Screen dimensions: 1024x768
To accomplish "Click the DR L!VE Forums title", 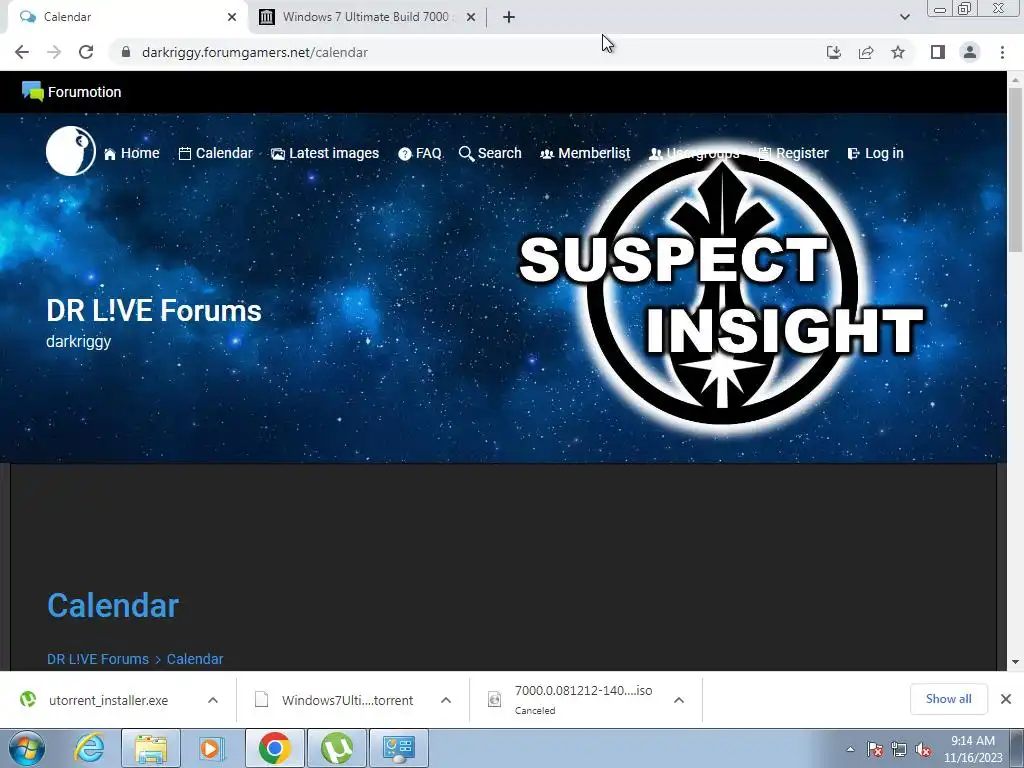I will (x=154, y=311).
